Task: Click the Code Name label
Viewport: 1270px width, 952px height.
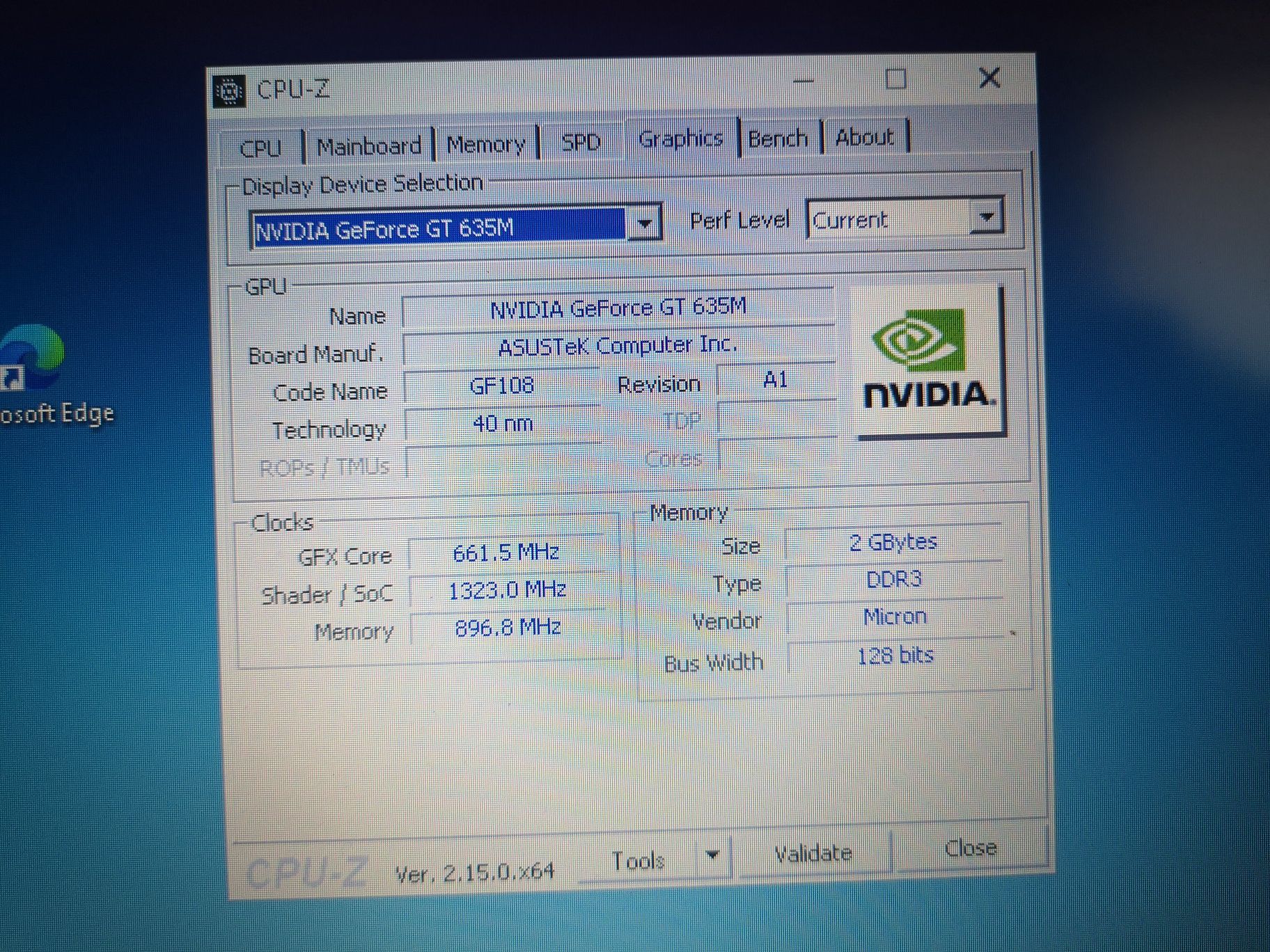Action: (x=330, y=392)
